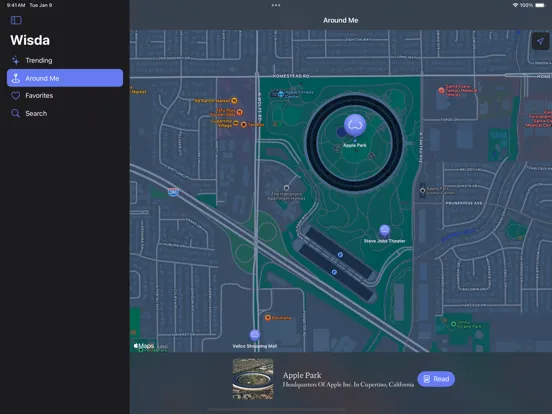Click the Apple Fitness Center marker
Viewport: 552px width, 414px height.
click(x=281, y=94)
